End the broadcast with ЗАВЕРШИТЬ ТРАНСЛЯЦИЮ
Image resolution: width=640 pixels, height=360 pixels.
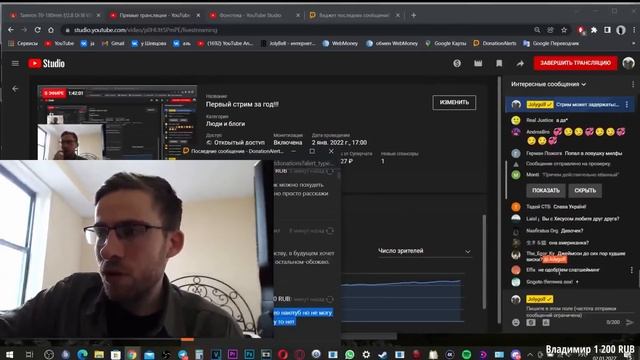point(576,63)
